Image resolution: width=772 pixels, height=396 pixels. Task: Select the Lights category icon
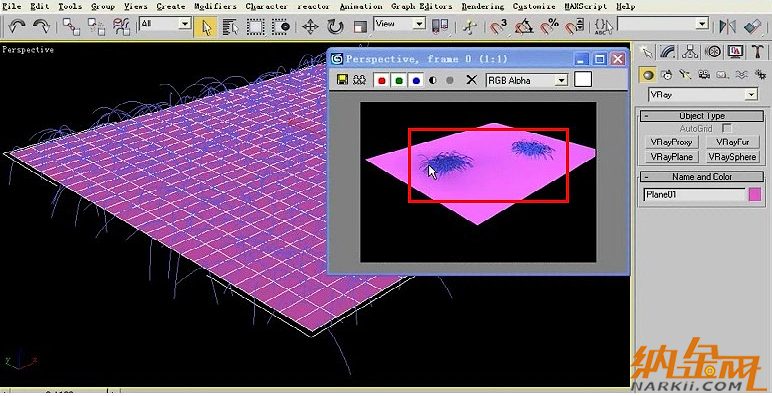(685, 75)
